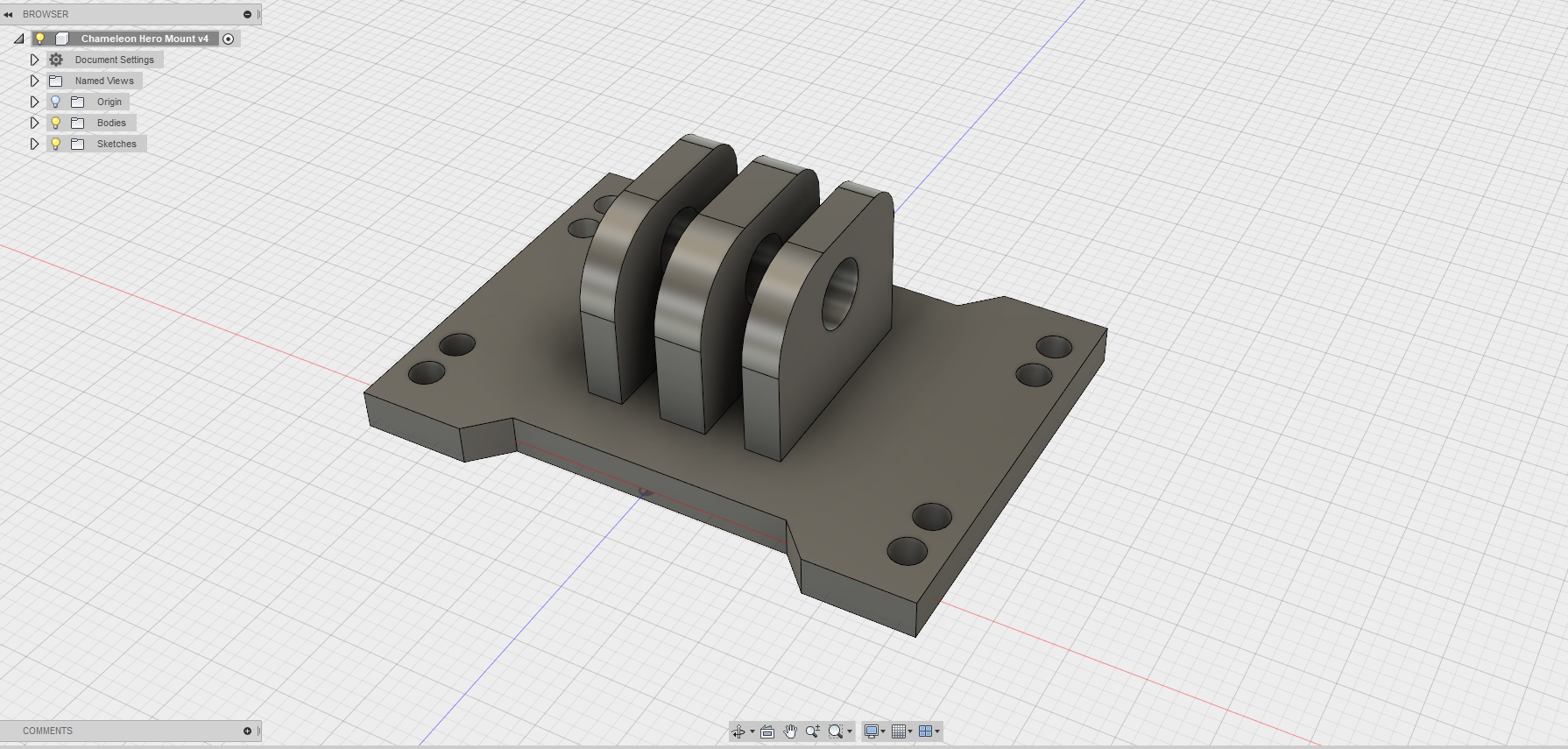Viewport: 1568px width, 749px height.
Task: Click the Named Views folder icon
Action: [x=56, y=81]
